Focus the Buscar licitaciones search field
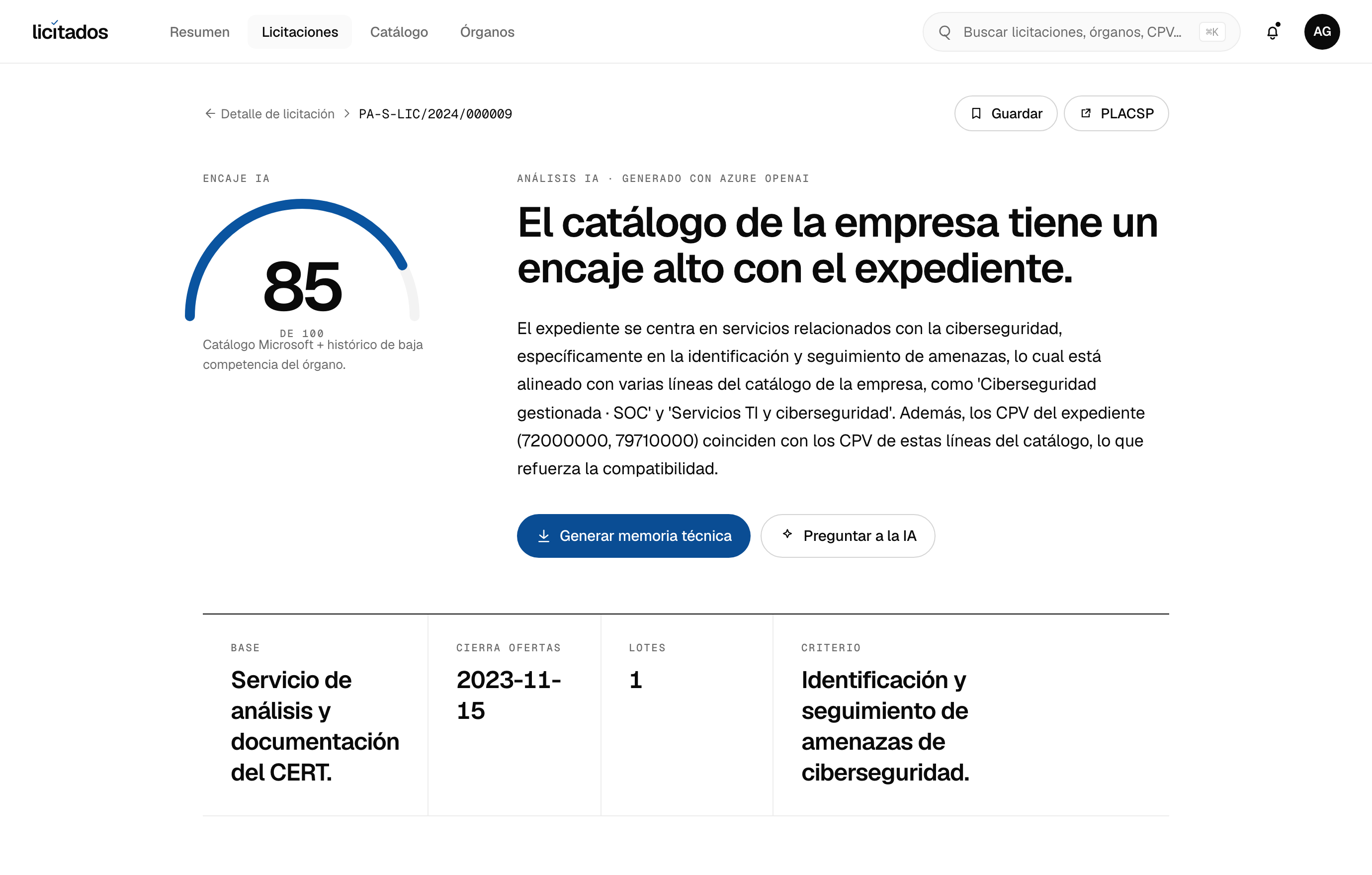Image resolution: width=1372 pixels, height=875 pixels. tap(1081, 32)
